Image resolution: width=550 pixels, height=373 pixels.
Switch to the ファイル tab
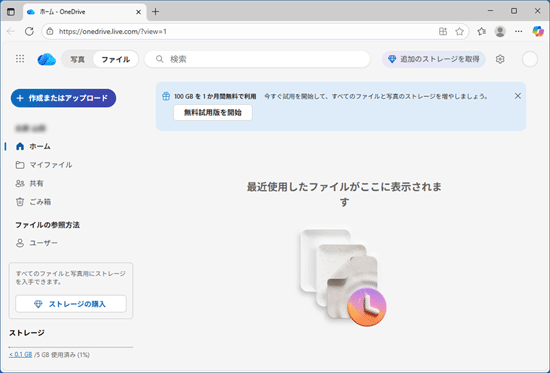point(115,59)
